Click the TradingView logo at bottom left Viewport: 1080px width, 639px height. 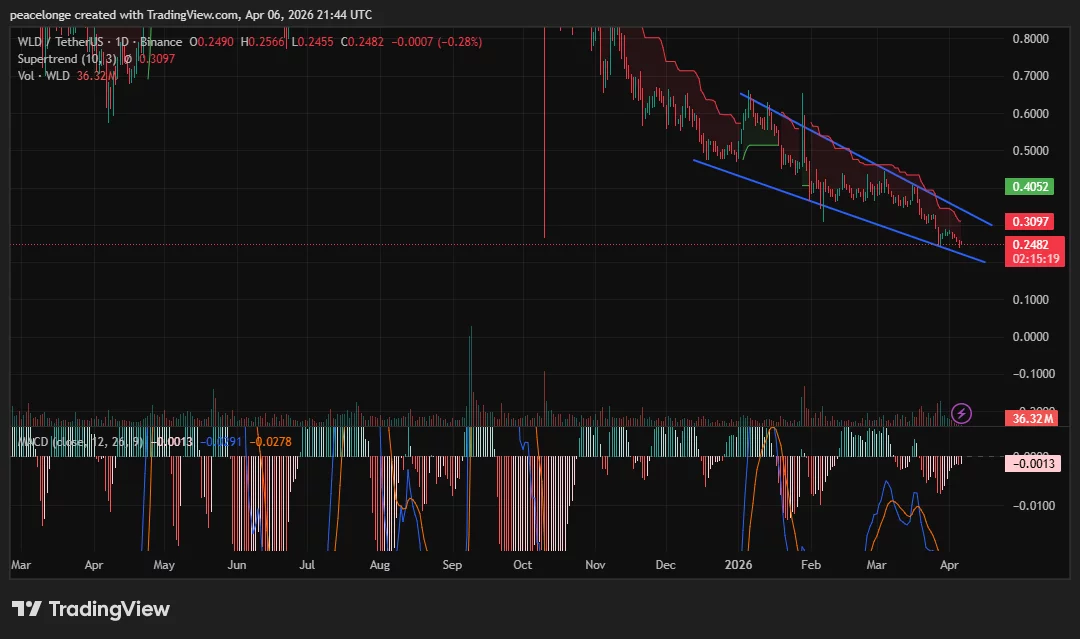90,608
